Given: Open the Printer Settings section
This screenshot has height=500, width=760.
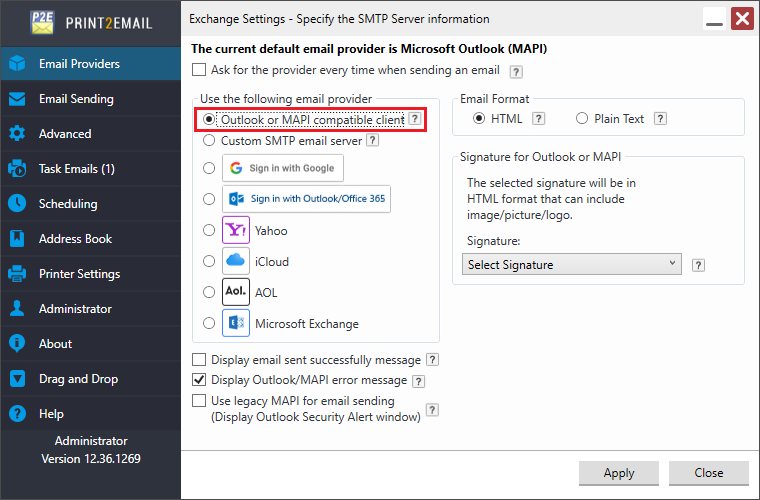Looking at the screenshot, I should [91, 274].
